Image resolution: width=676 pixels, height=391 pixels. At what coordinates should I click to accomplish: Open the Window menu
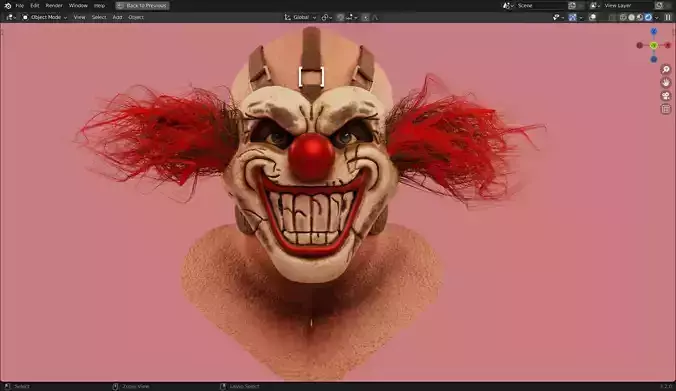pyautogui.click(x=78, y=6)
